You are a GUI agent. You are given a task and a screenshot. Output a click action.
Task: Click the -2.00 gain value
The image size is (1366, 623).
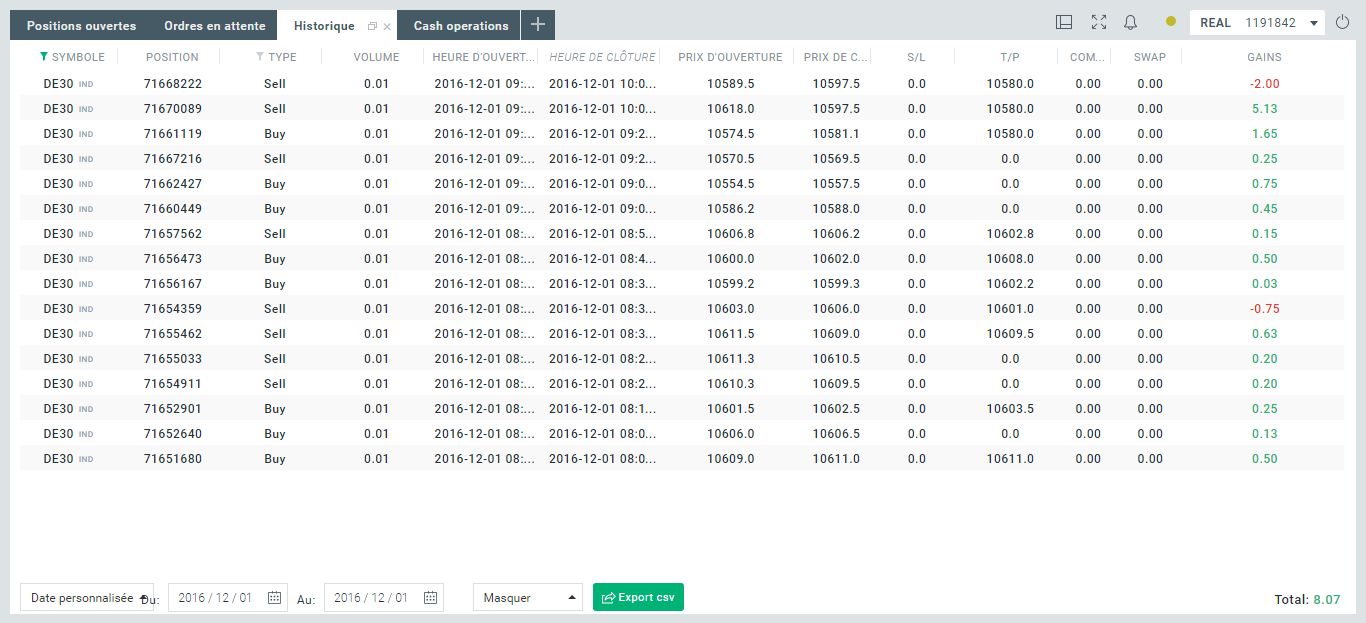click(1264, 84)
